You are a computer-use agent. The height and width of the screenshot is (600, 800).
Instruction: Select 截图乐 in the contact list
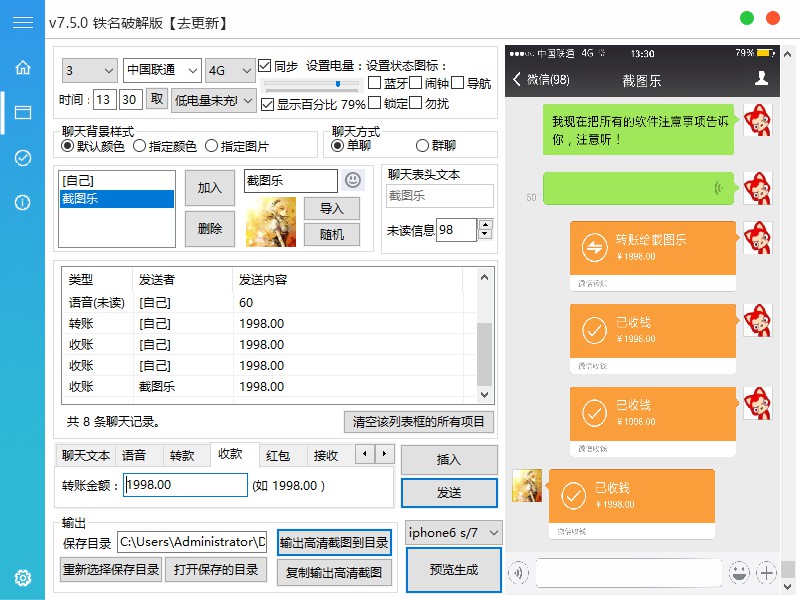[117, 198]
